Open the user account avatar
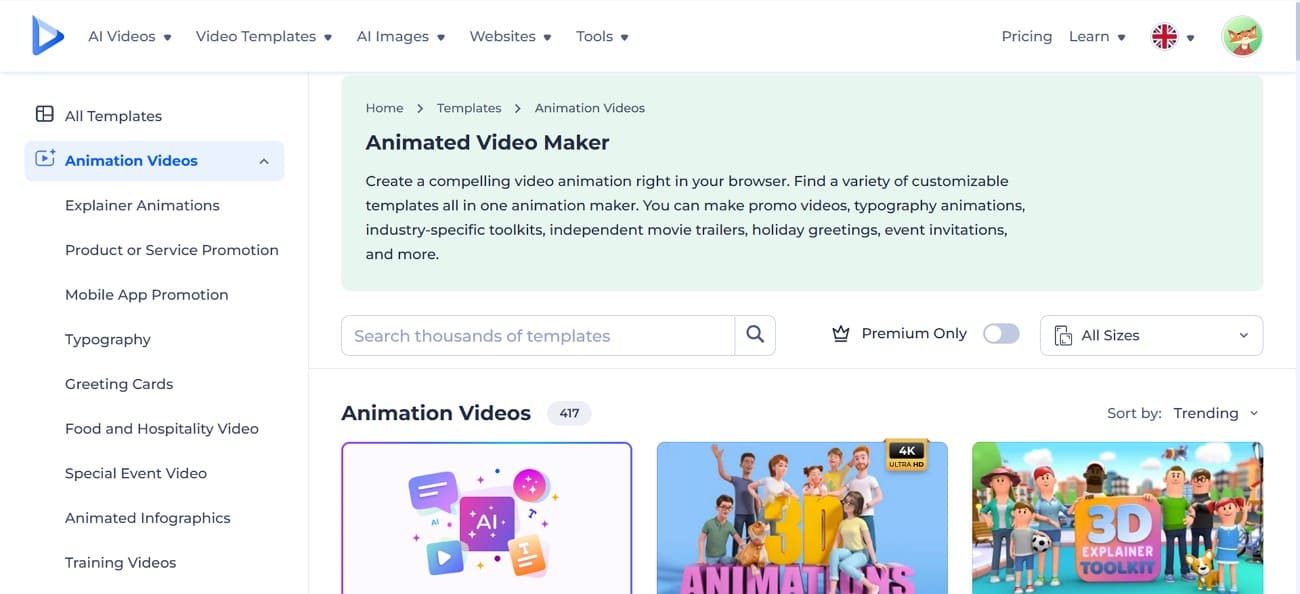 [x=1241, y=36]
